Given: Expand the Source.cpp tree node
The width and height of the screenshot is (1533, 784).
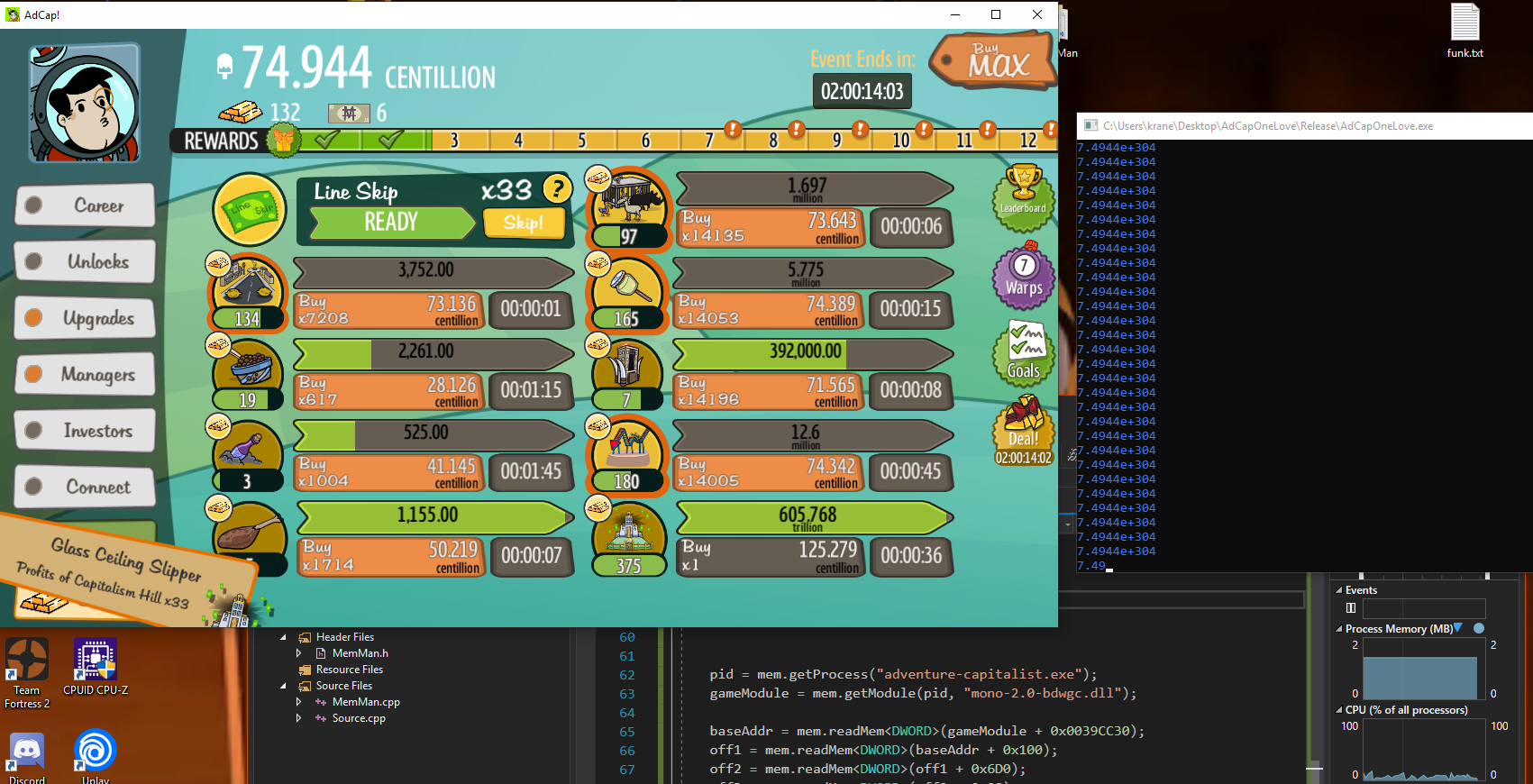Looking at the screenshot, I should click(x=299, y=718).
